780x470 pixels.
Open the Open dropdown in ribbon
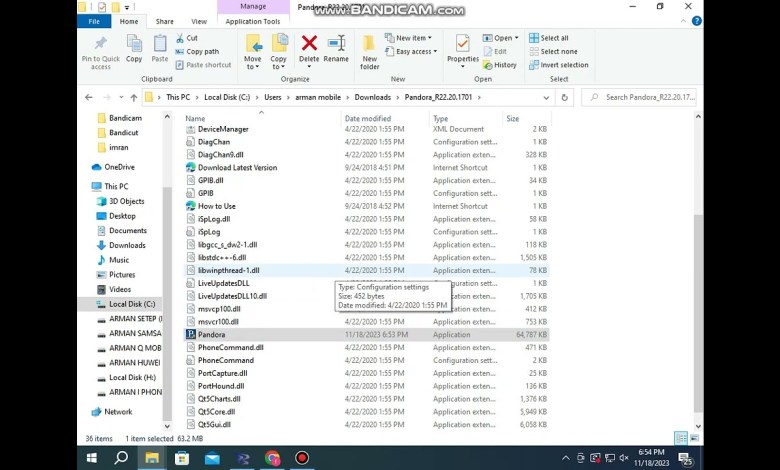pyautogui.click(x=500, y=38)
